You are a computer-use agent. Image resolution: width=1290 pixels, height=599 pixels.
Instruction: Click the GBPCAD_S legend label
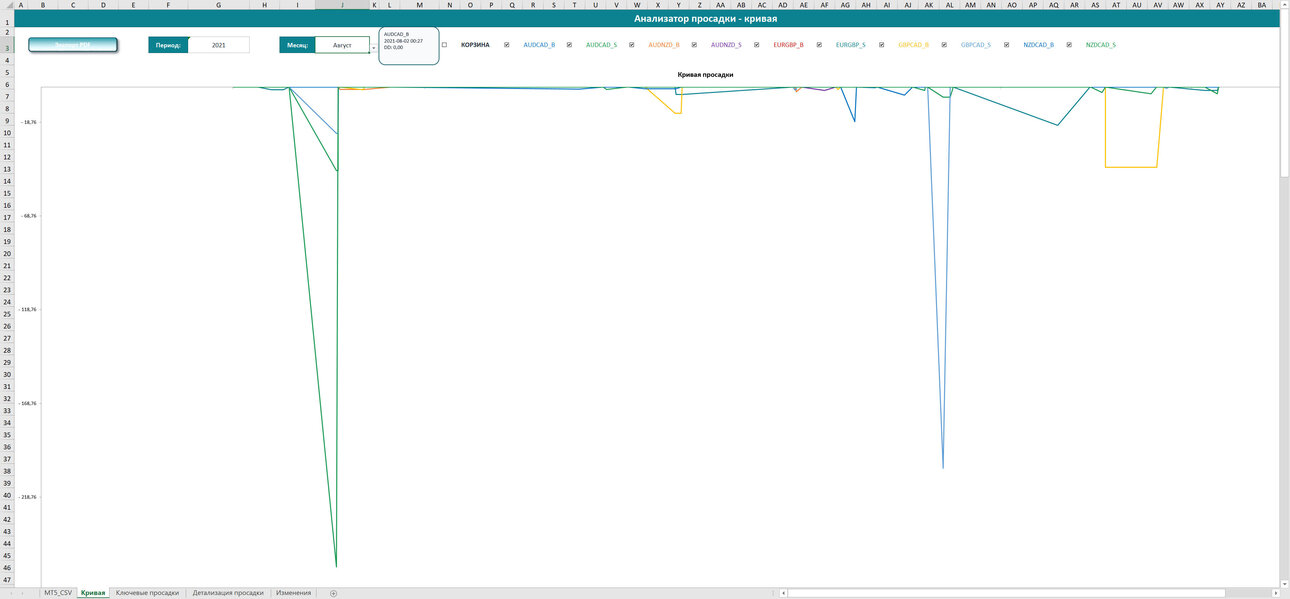click(x=976, y=45)
